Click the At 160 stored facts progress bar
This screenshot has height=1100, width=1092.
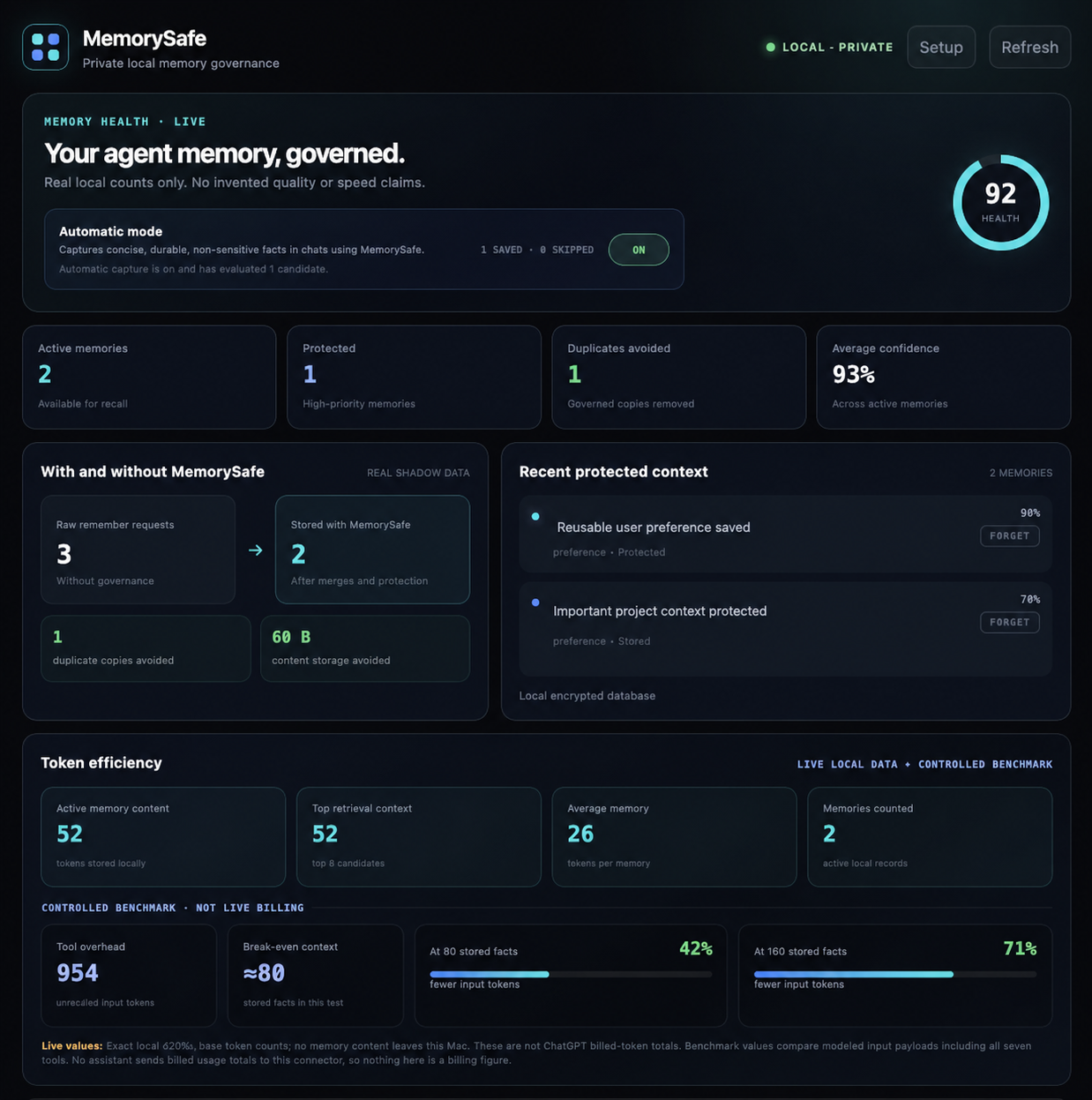point(894,974)
